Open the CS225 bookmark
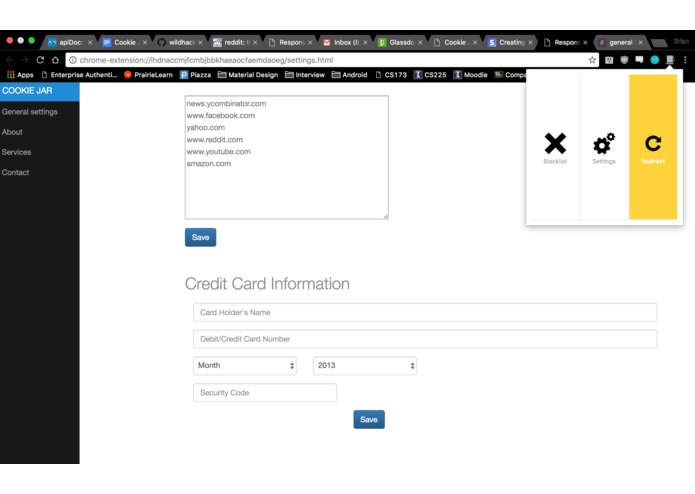This screenshot has width=695, height=494. point(430,75)
